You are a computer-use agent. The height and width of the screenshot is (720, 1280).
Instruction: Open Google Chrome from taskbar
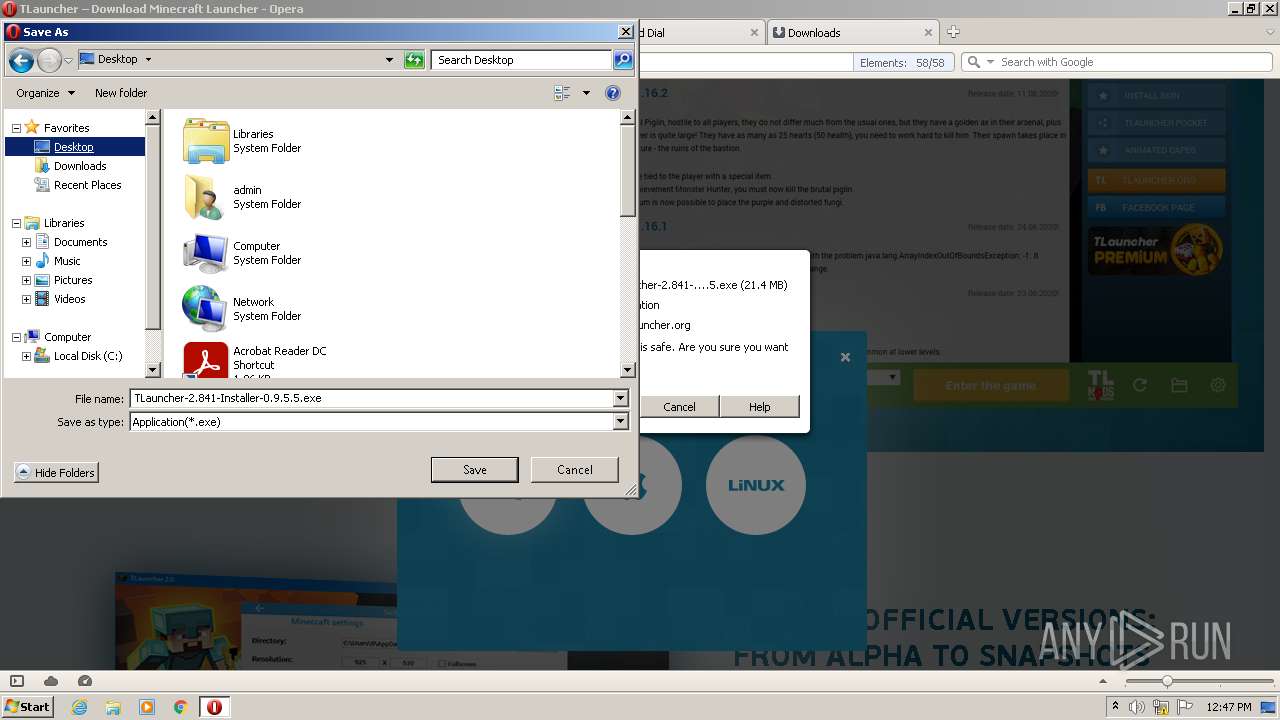pyautogui.click(x=181, y=707)
